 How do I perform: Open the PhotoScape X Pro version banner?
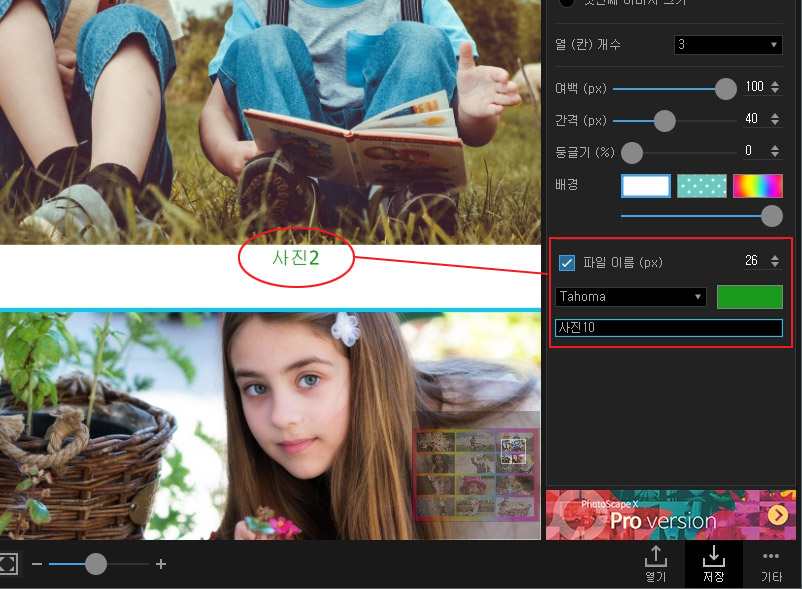pos(671,515)
